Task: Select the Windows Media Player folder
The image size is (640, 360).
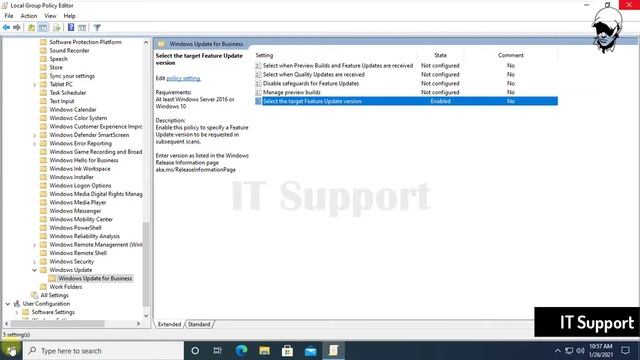Action: pyautogui.click(x=78, y=202)
